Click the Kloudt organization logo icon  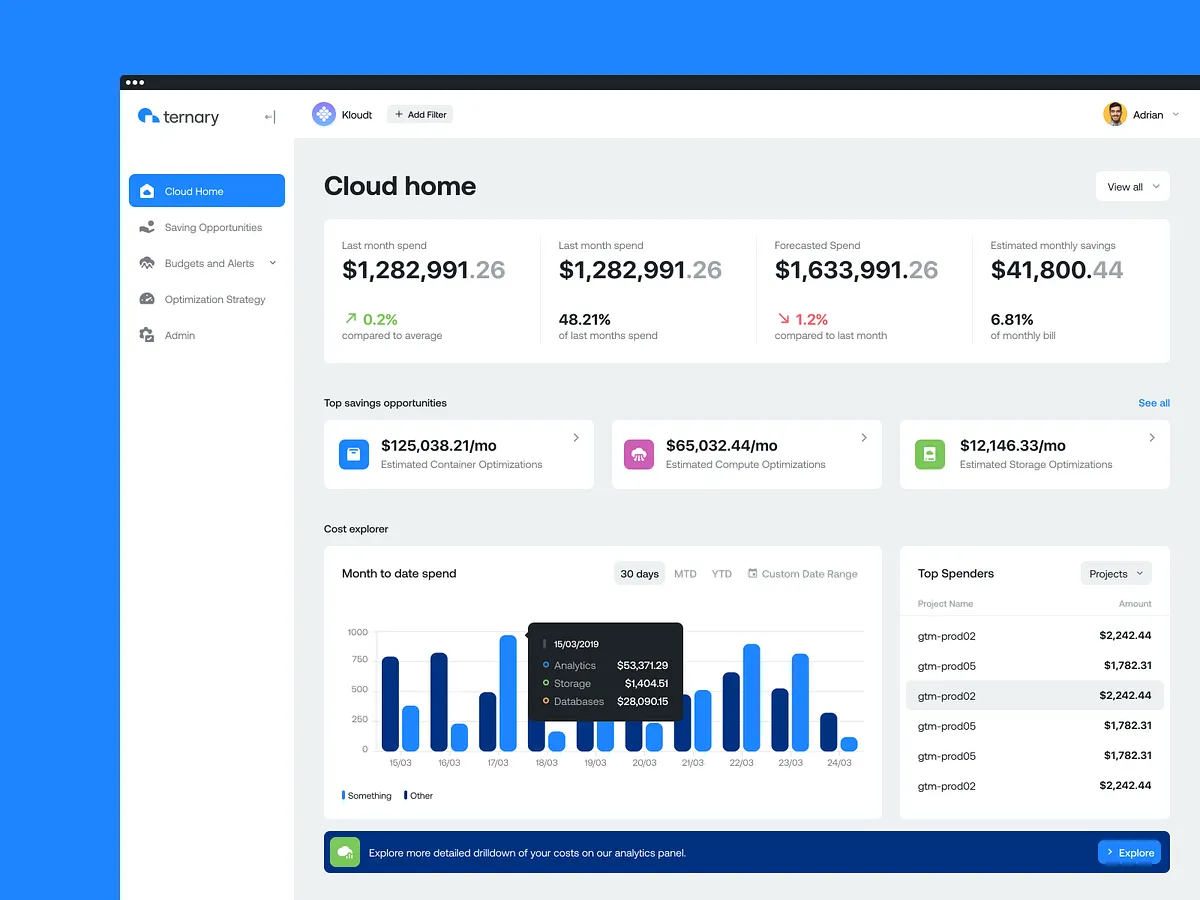coord(324,115)
